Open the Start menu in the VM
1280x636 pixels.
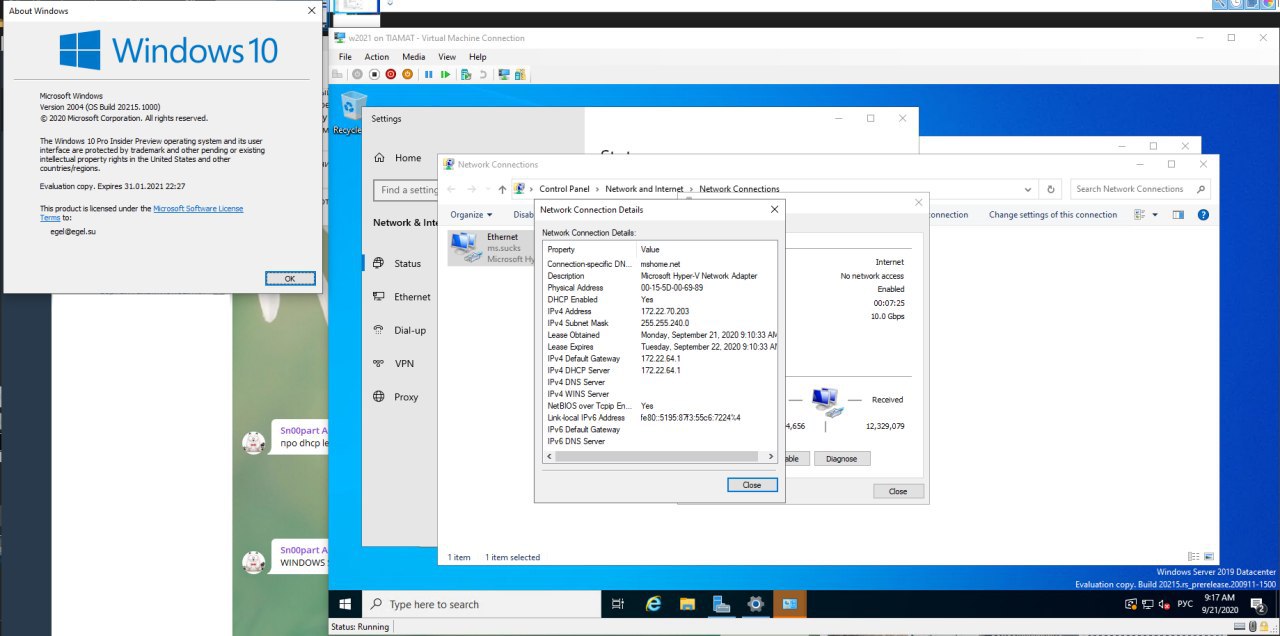pos(345,604)
